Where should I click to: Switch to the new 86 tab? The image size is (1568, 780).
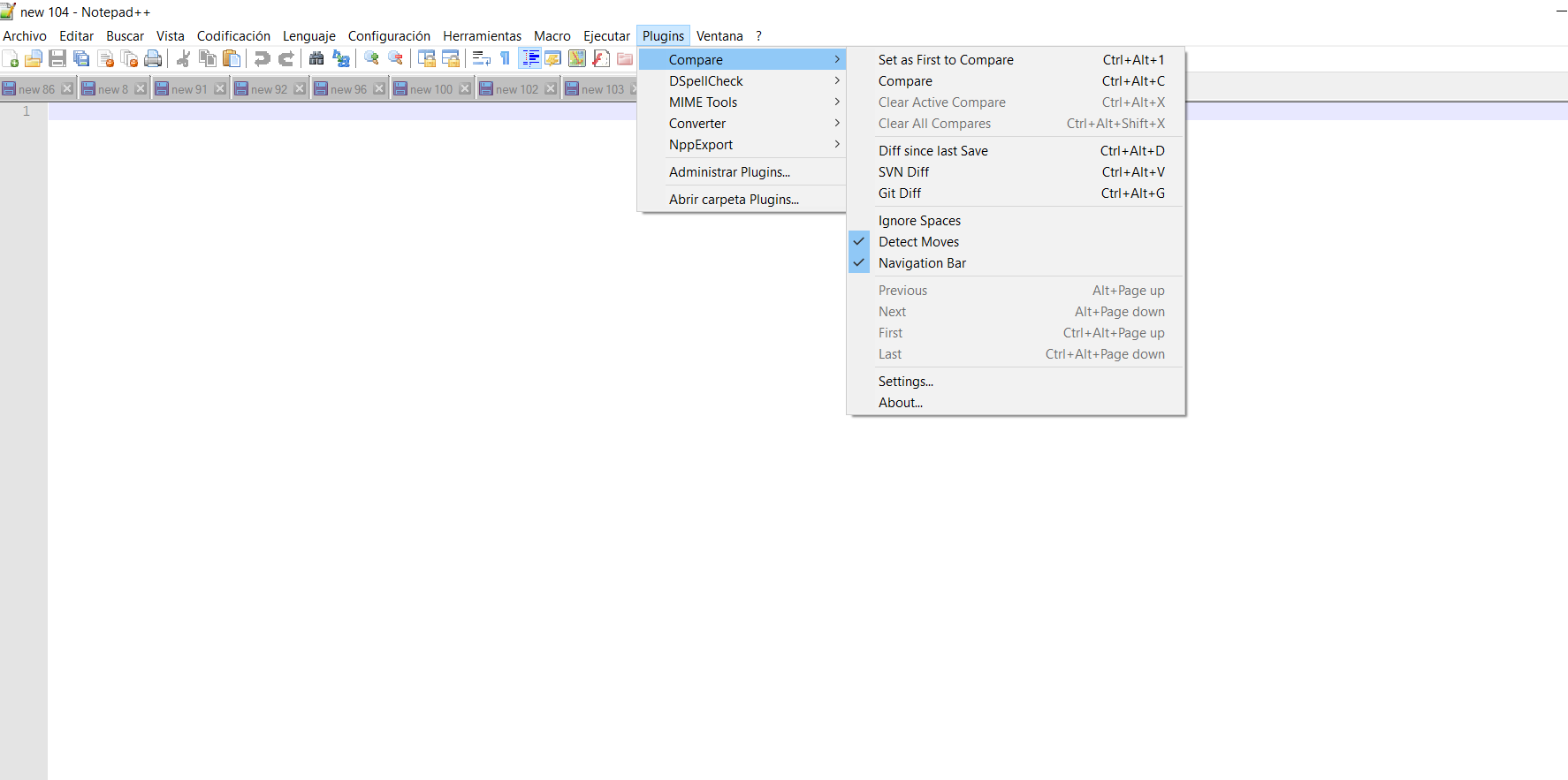pos(36,89)
